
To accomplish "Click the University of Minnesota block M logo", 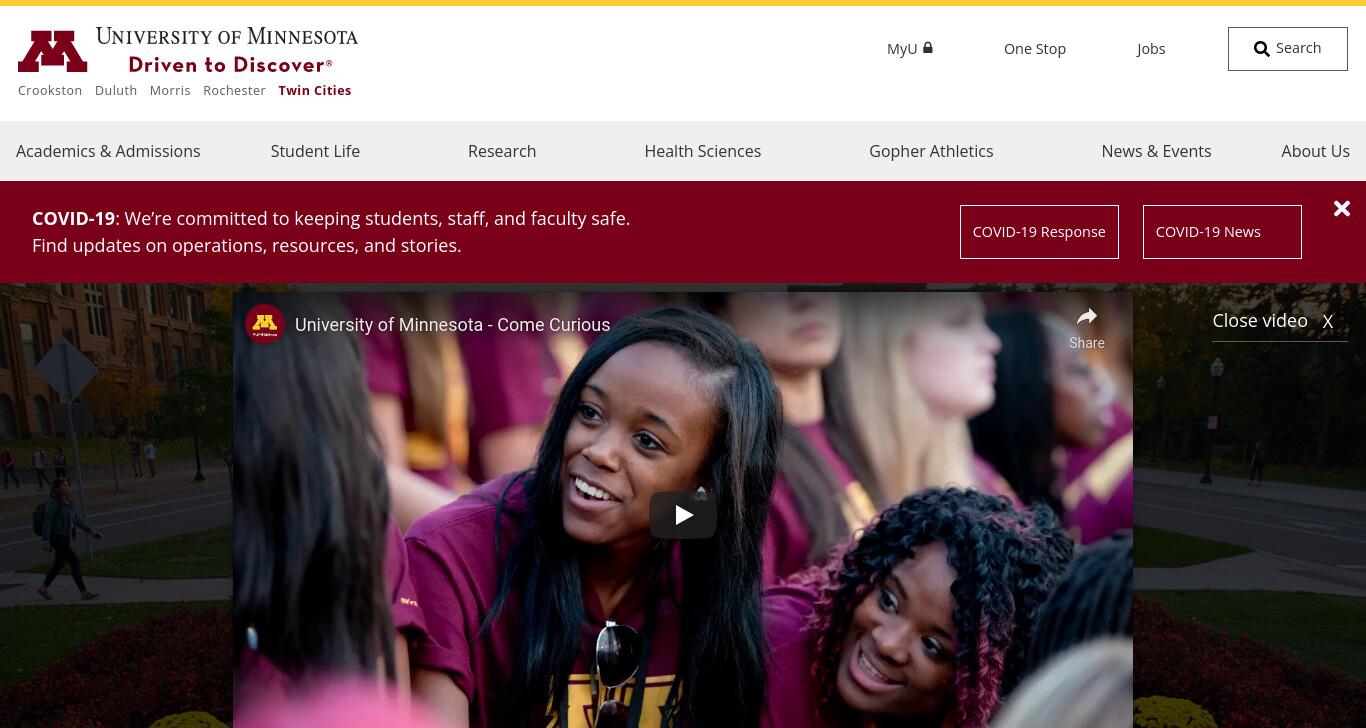I will (x=53, y=51).
